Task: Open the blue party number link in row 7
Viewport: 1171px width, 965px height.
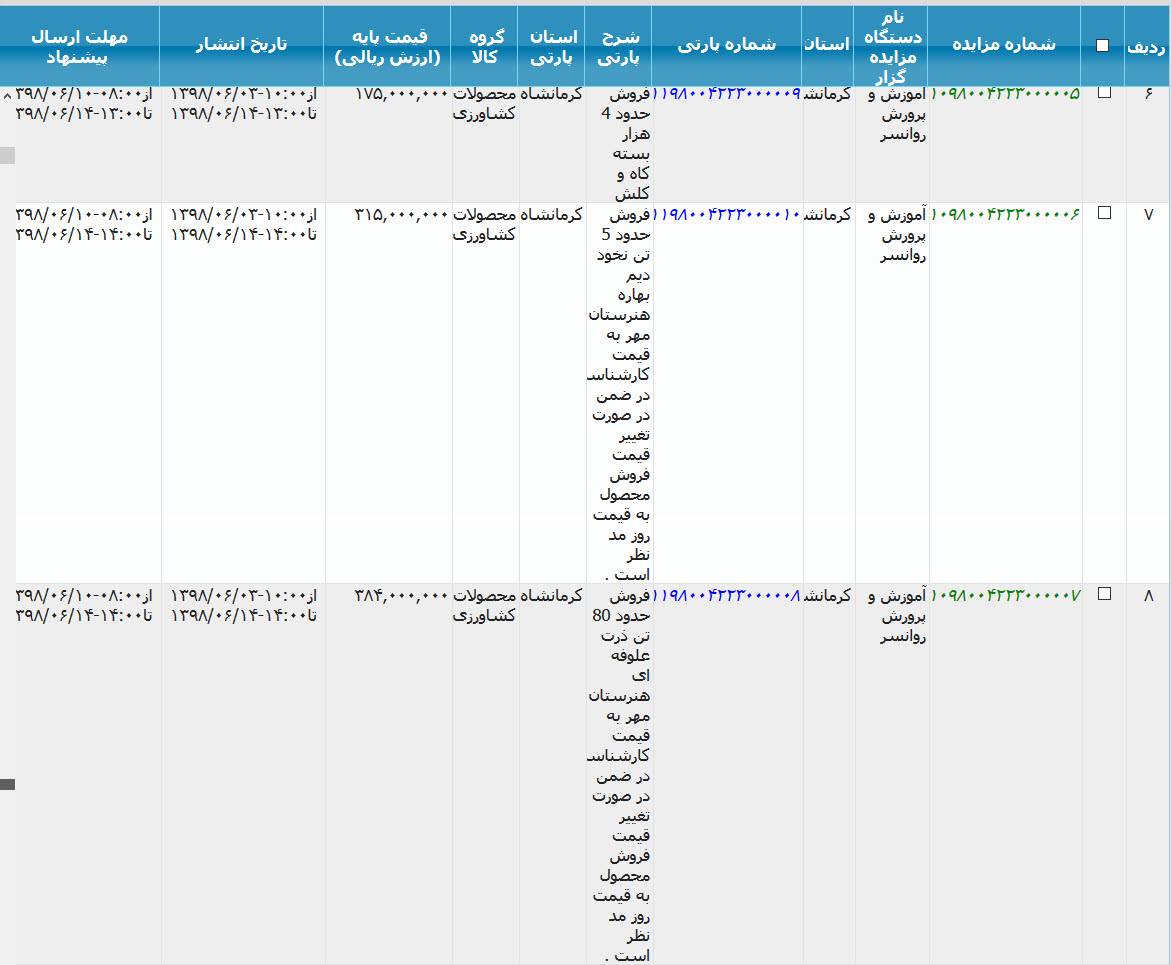Action: click(x=729, y=214)
